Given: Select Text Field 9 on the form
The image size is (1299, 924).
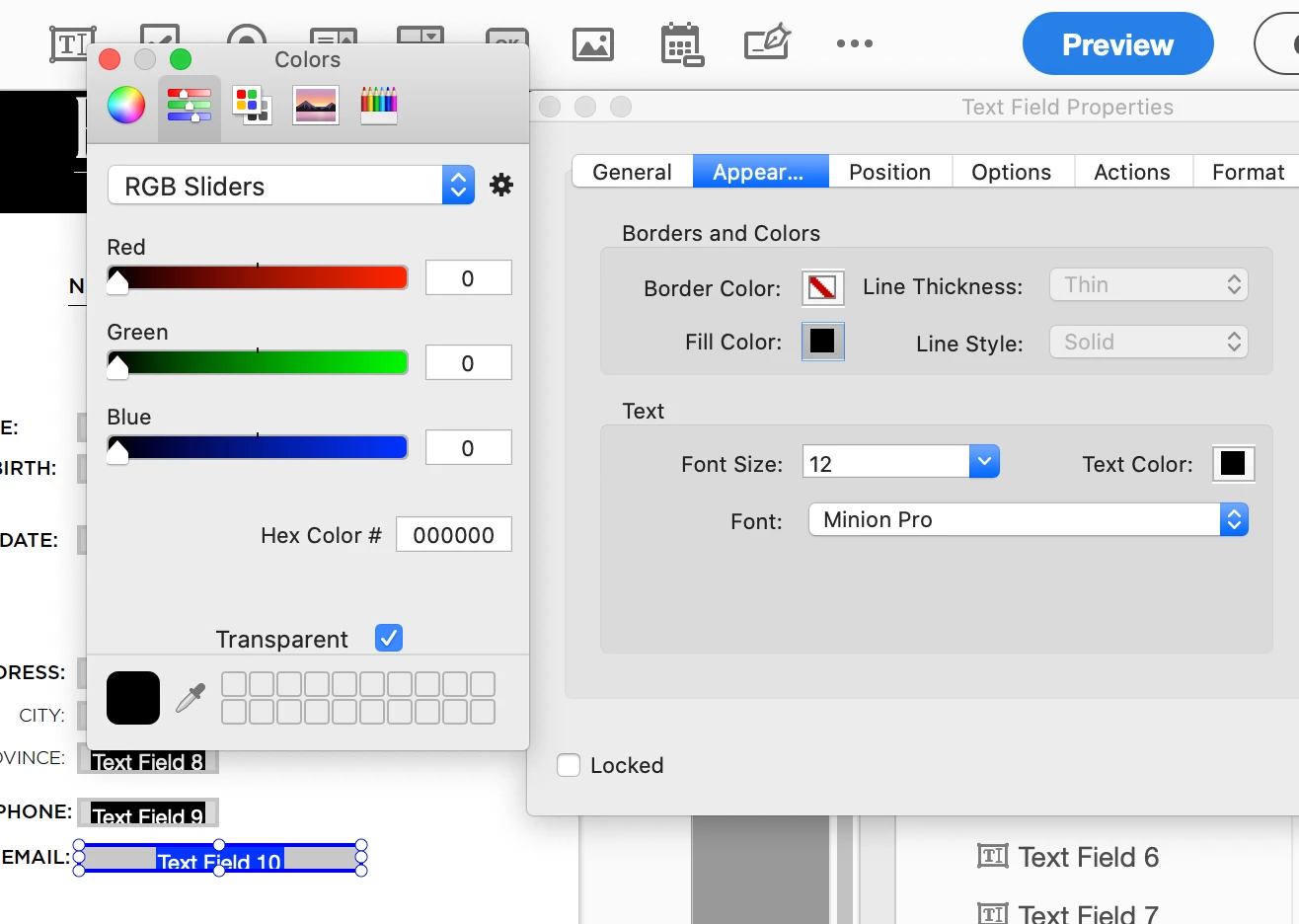Looking at the screenshot, I should pos(148,813).
